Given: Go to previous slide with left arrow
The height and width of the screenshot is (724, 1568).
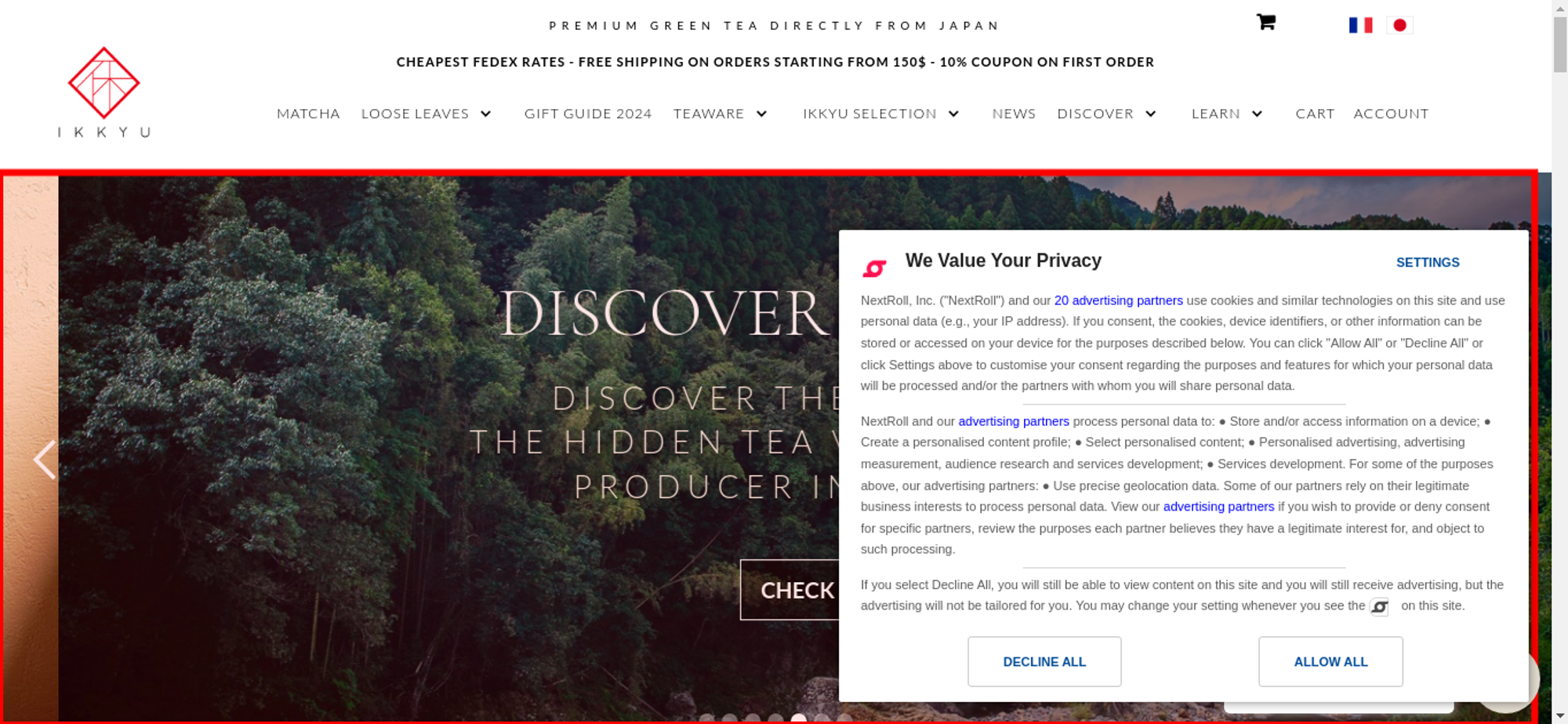Looking at the screenshot, I should point(45,460).
